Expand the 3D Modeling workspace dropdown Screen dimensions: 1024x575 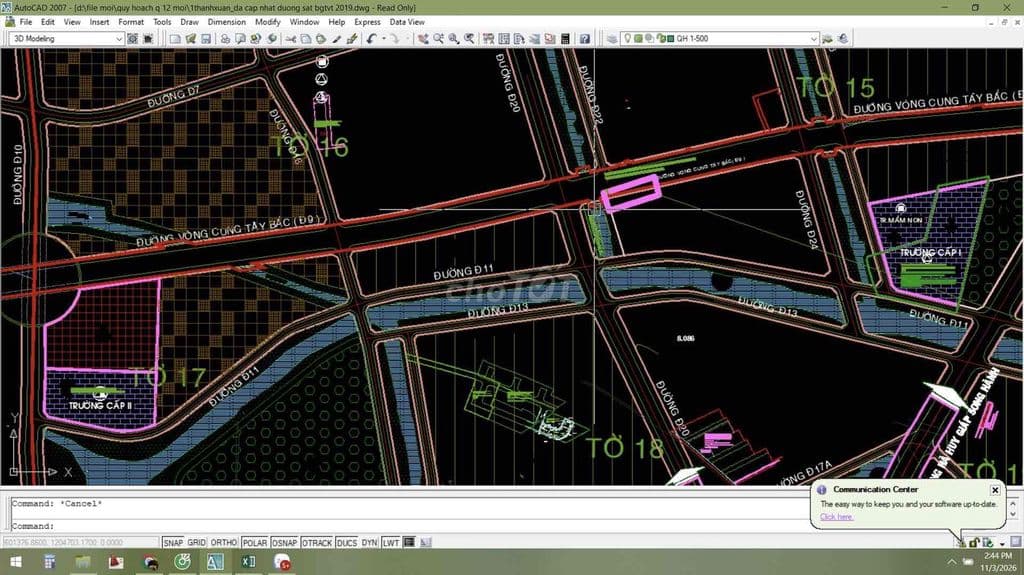pos(119,39)
